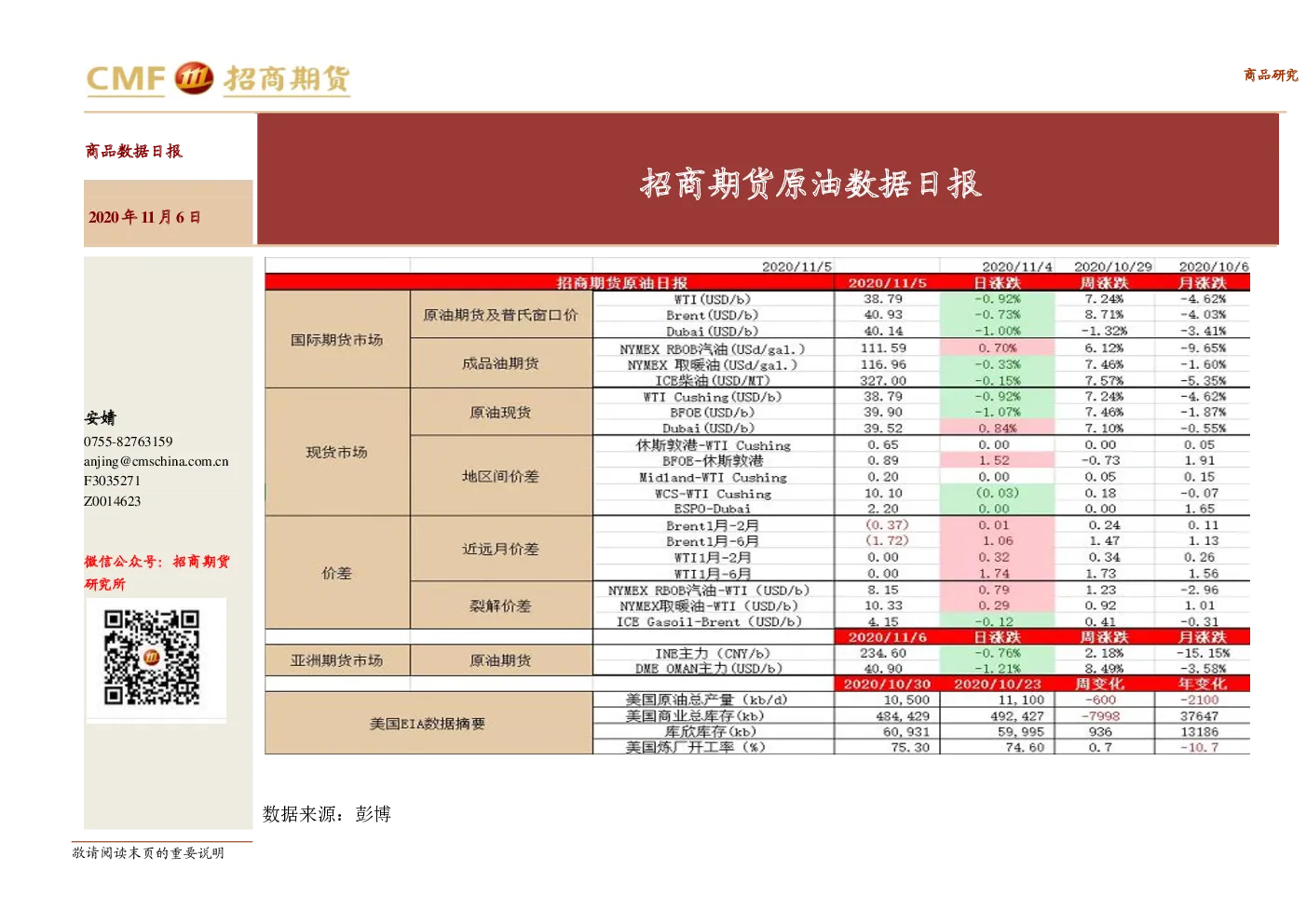Click the CMF logo emblem
Screen dimensions: 1307x924
pyautogui.click(x=194, y=78)
